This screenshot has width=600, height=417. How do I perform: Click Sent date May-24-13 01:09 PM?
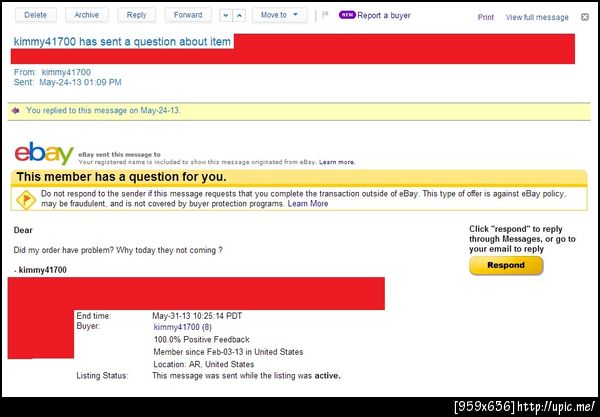click(80, 82)
